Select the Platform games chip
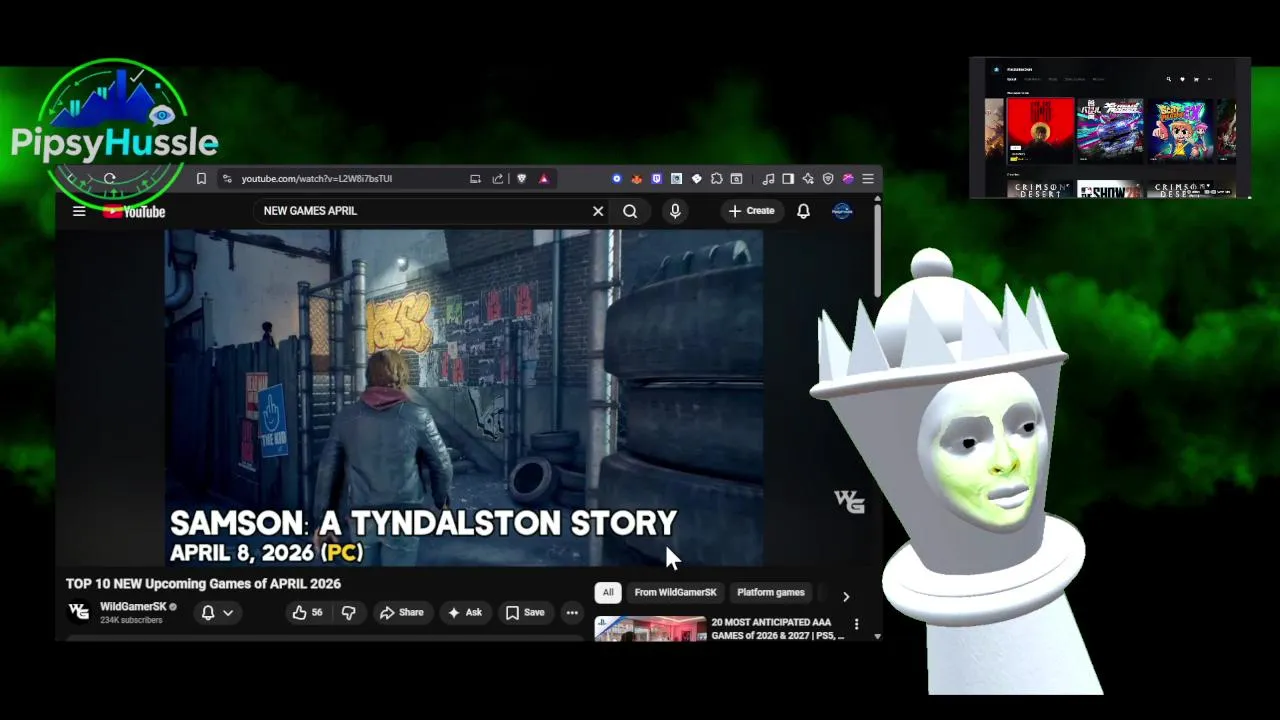The height and width of the screenshot is (720, 1280). (x=771, y=593)
